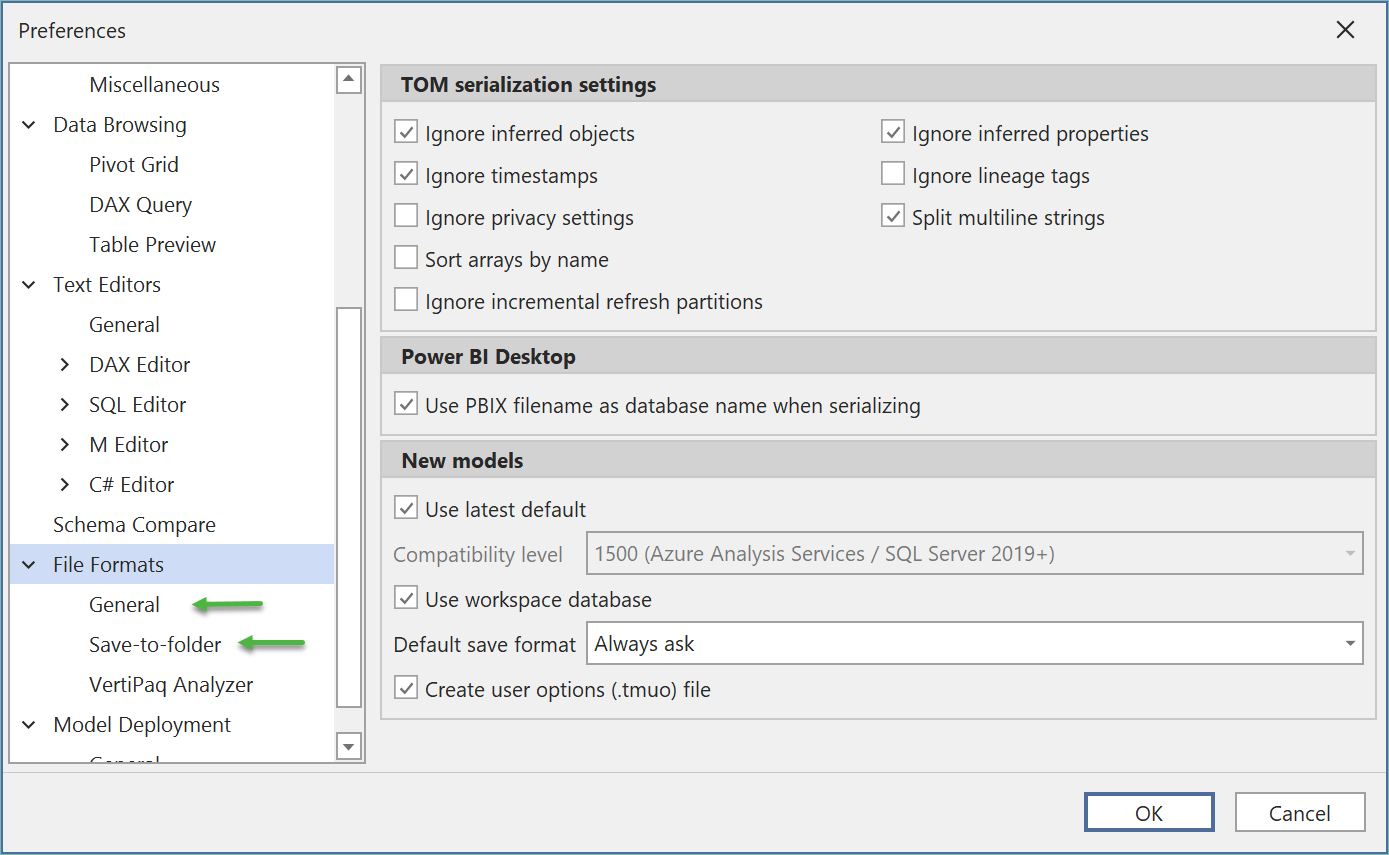
Task: Collapse the File Formats section
Action: click(x=28, y=564)
